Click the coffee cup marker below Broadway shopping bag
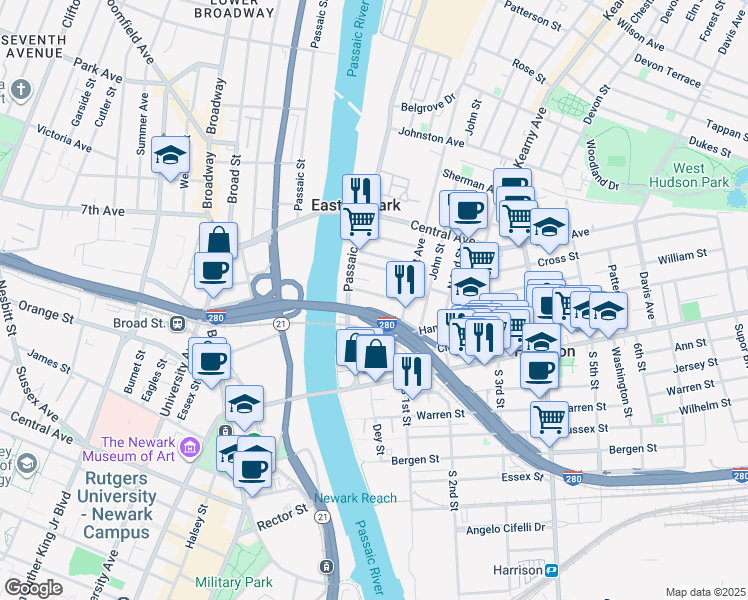 click(214, 272)
